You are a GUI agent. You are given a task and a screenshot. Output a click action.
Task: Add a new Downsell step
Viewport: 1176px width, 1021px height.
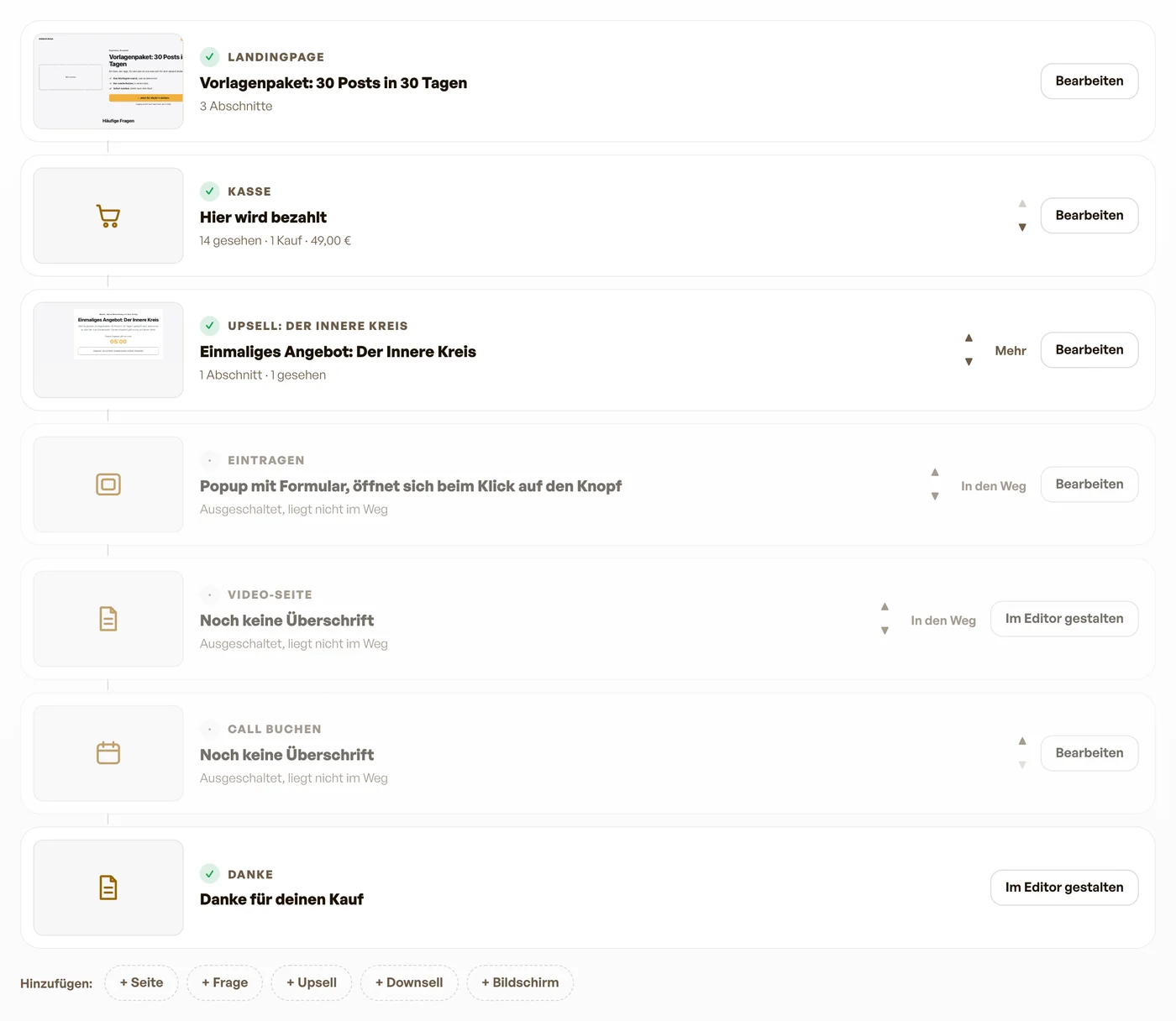(409, 982)
